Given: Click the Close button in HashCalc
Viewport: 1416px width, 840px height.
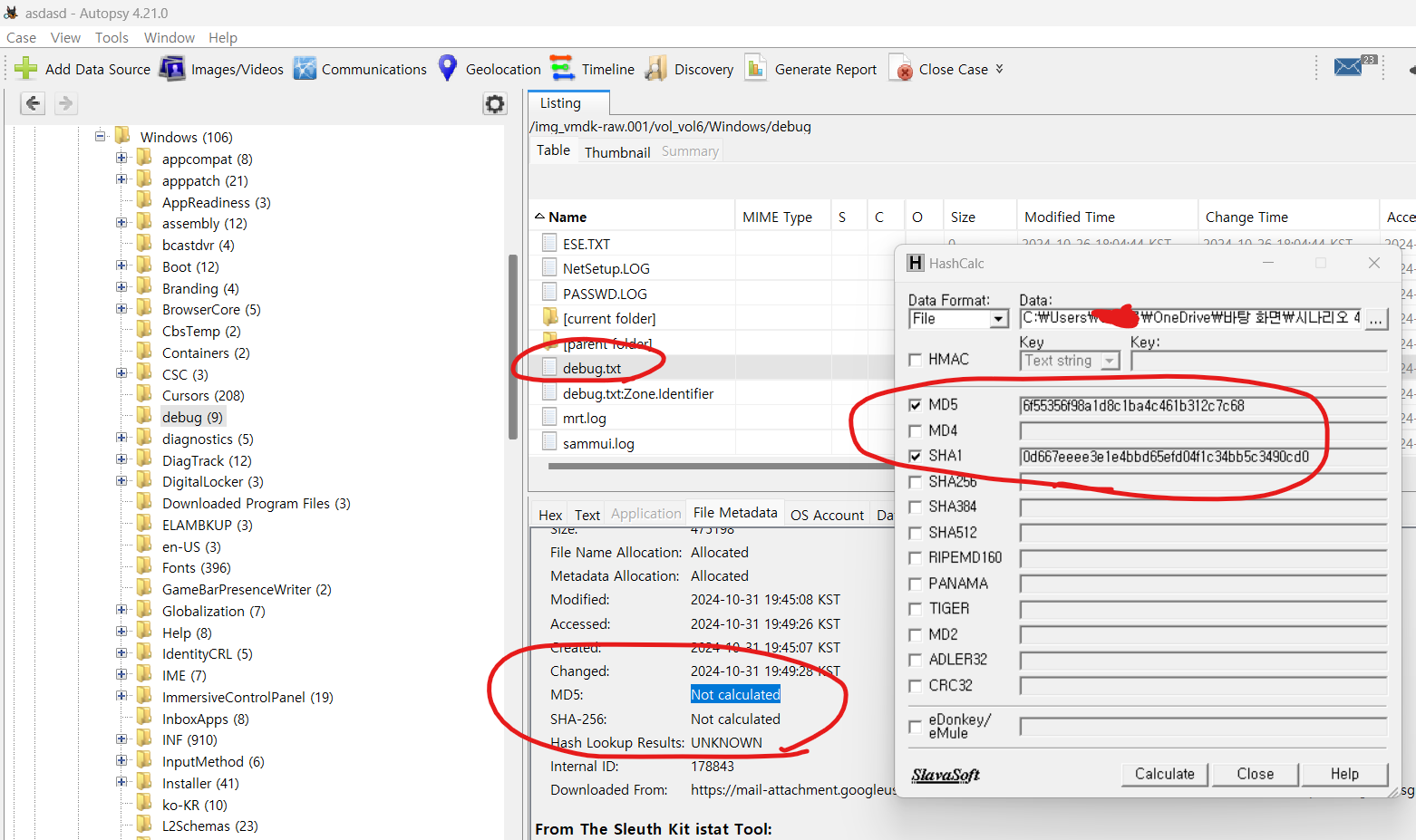Looking at the screenshot, I should click(x=1256, y=774).
